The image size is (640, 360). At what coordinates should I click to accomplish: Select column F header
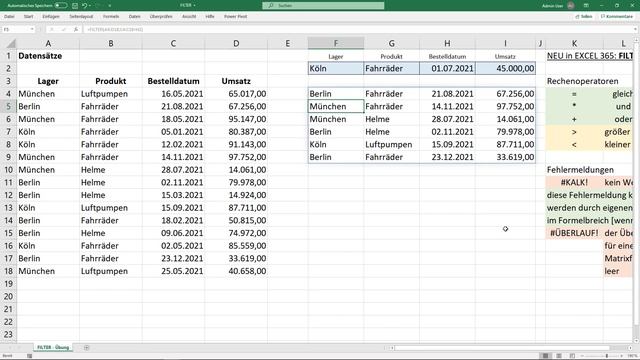click(336, 43)
